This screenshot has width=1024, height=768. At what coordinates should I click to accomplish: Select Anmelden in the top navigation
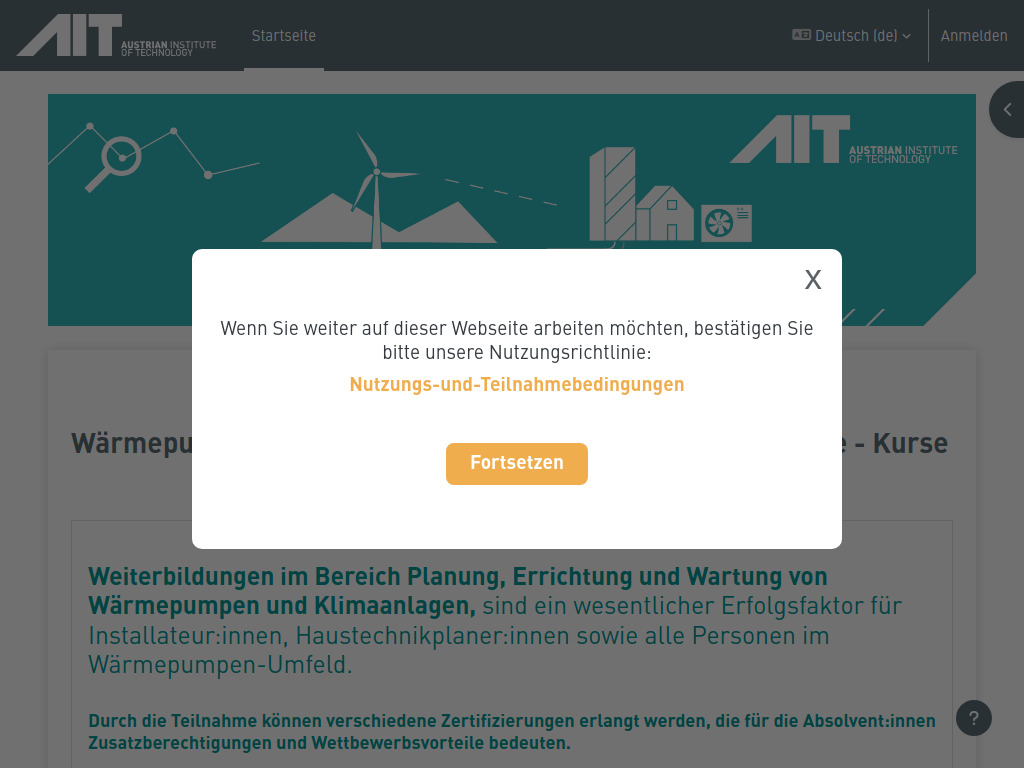tap(974, 35)
